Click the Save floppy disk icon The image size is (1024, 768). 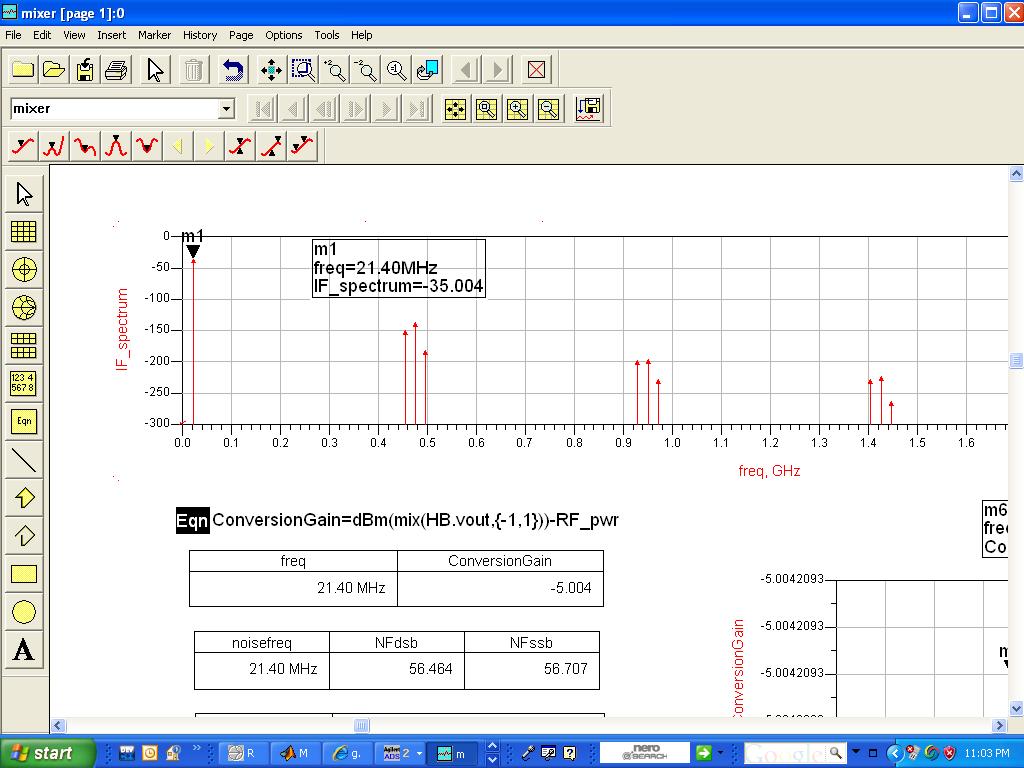85,70
